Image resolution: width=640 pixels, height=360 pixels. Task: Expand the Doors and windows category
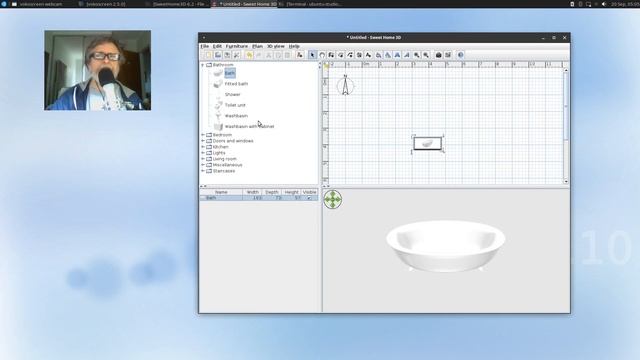click(x=203, y=141)
